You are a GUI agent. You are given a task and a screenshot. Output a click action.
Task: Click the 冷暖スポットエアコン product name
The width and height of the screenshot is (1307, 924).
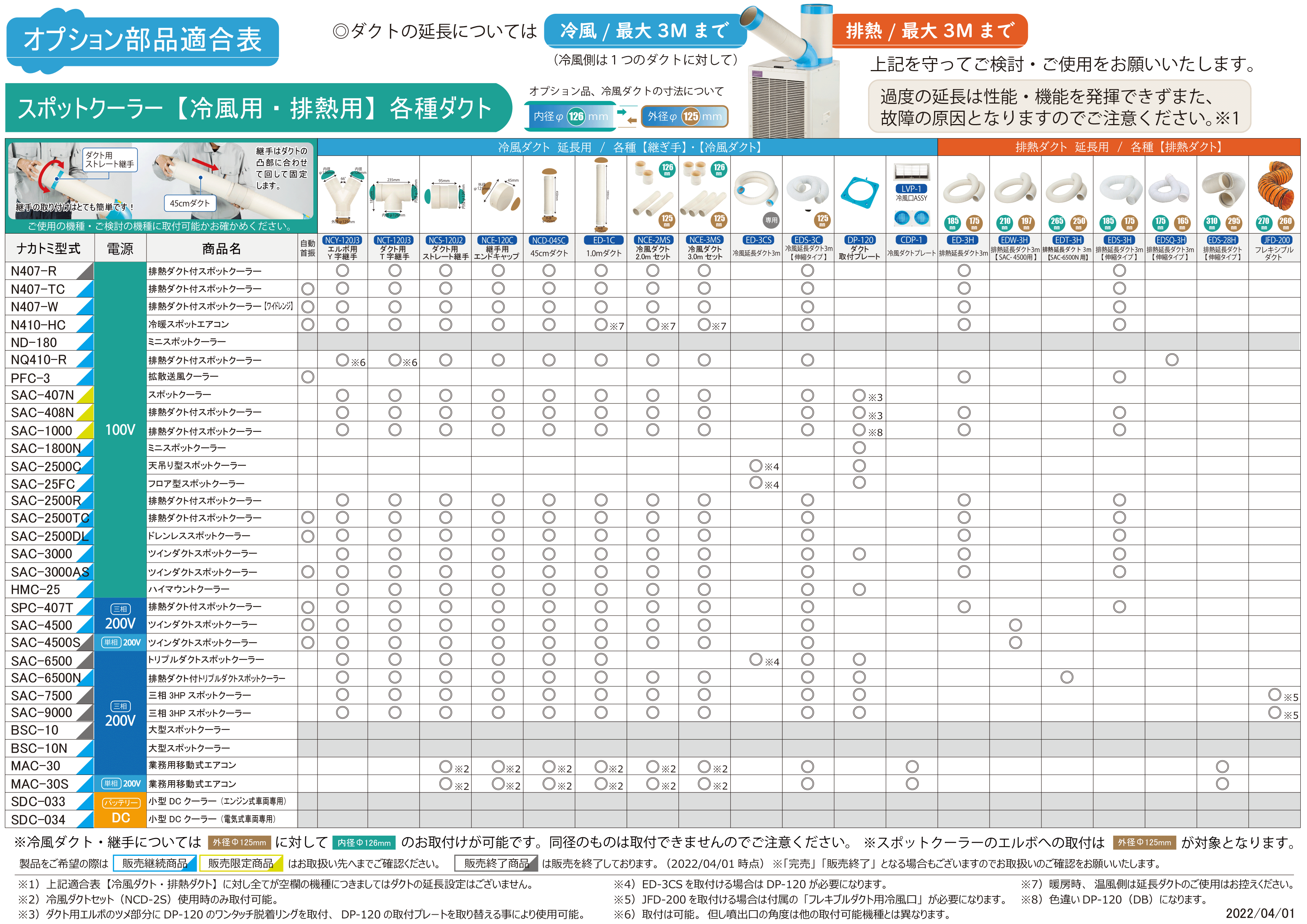pos(189,325)
